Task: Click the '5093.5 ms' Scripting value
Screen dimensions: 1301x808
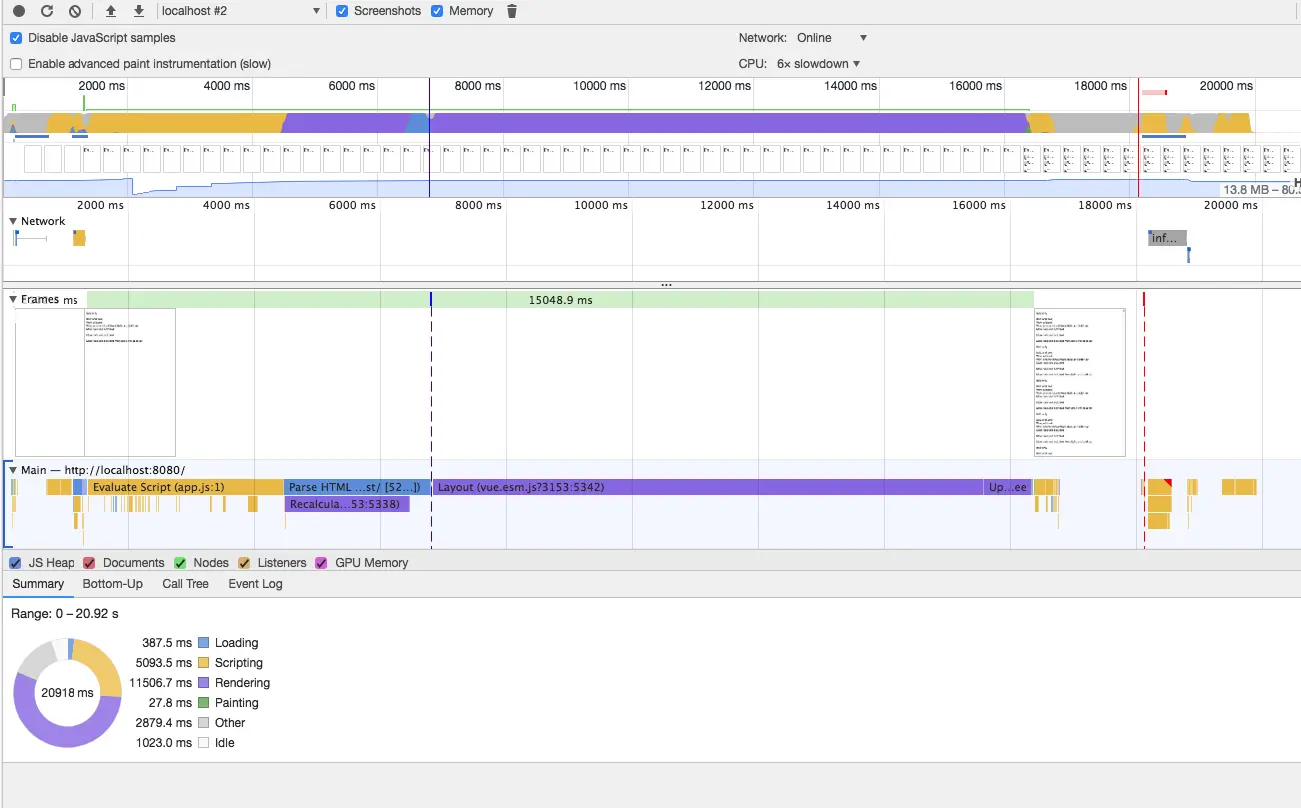Action: (x=163, y=663)
